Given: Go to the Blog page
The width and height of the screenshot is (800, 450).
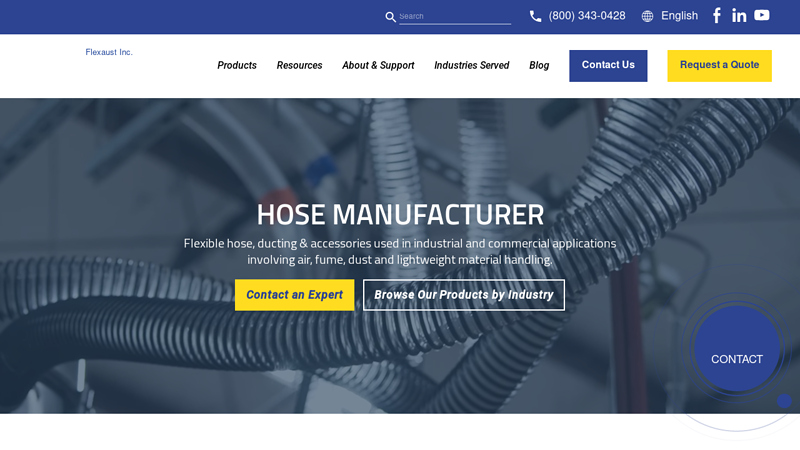Looking at the screenshot, I should click(x=539, y=65).
